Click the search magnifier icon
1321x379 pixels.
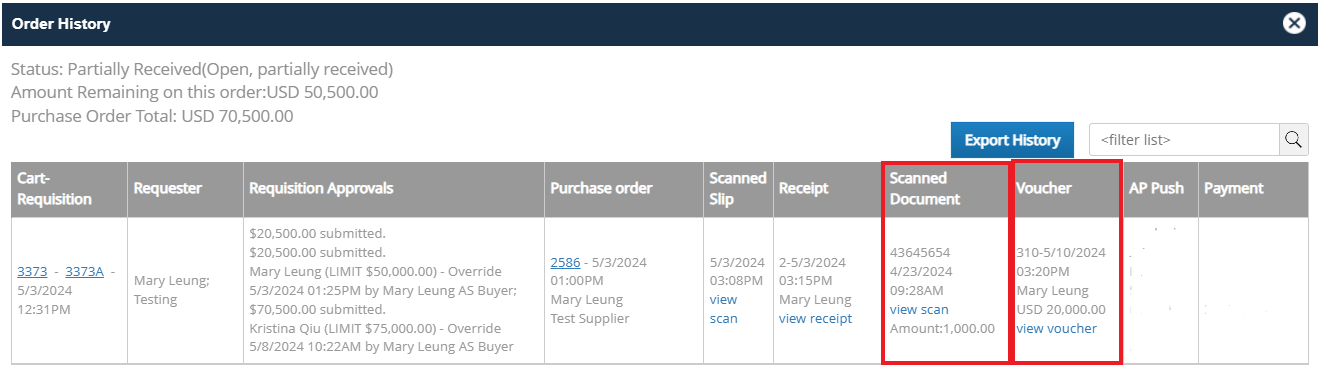tap(1294, 140)
